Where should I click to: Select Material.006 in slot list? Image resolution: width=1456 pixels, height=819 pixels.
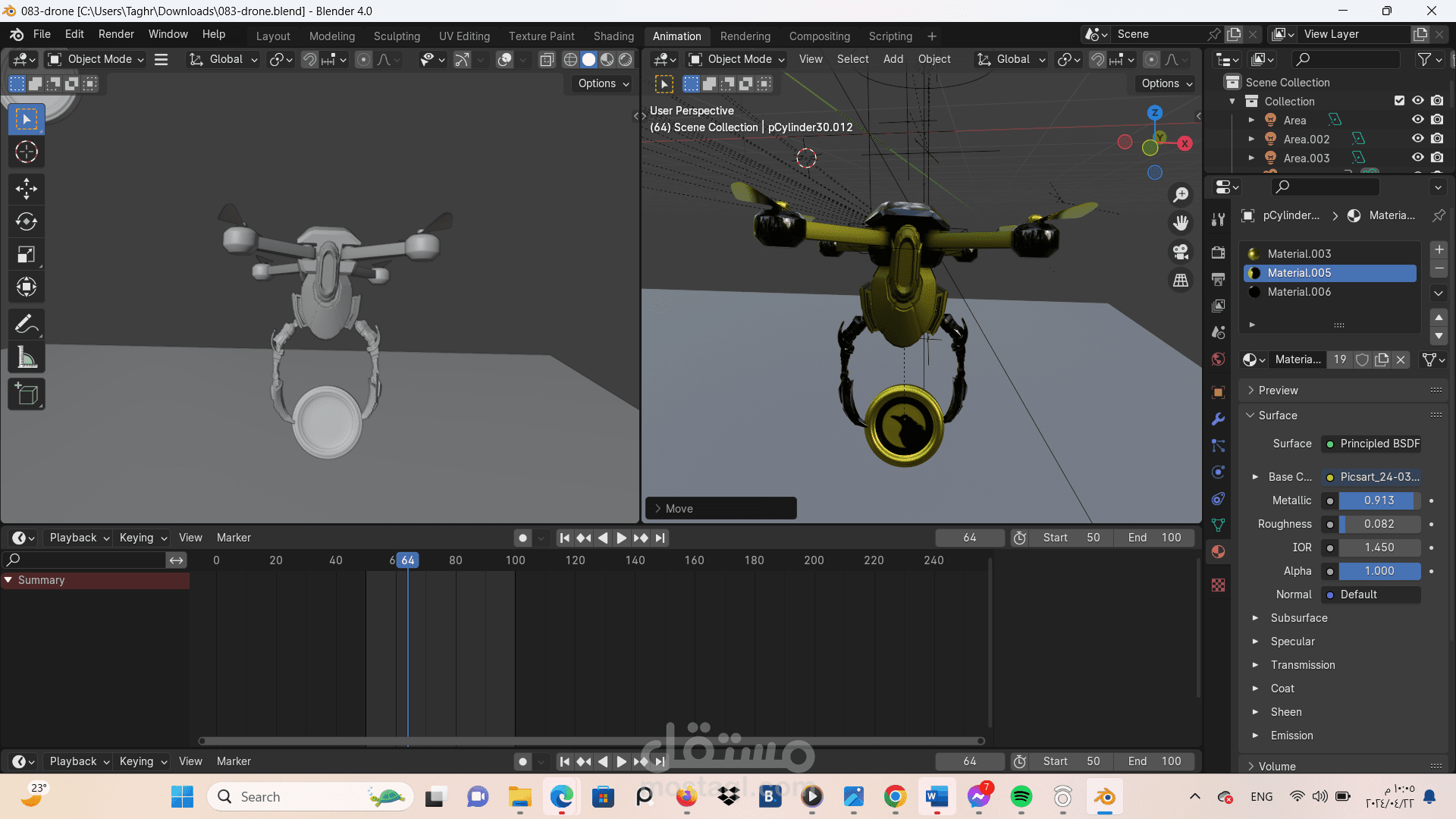[1299, 292]
